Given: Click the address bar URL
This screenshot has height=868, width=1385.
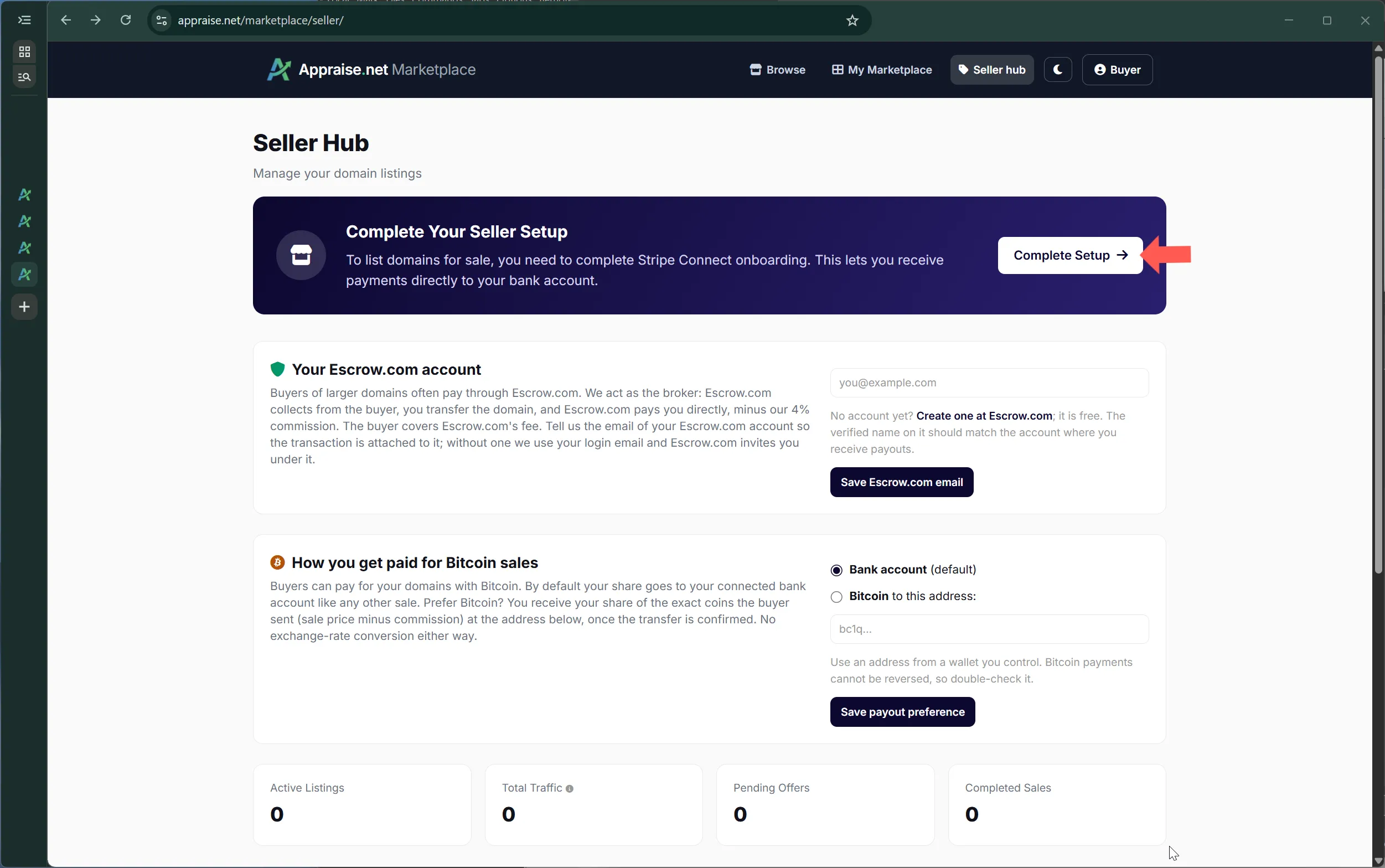Looking at the screenshot, I should (261, 20).
